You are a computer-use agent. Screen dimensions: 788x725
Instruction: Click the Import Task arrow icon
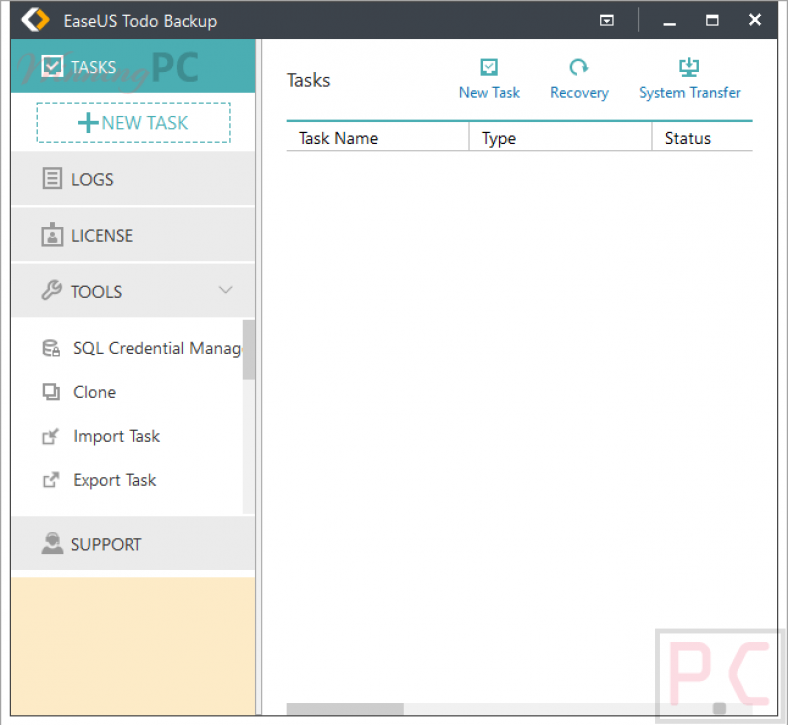[51, 436]
